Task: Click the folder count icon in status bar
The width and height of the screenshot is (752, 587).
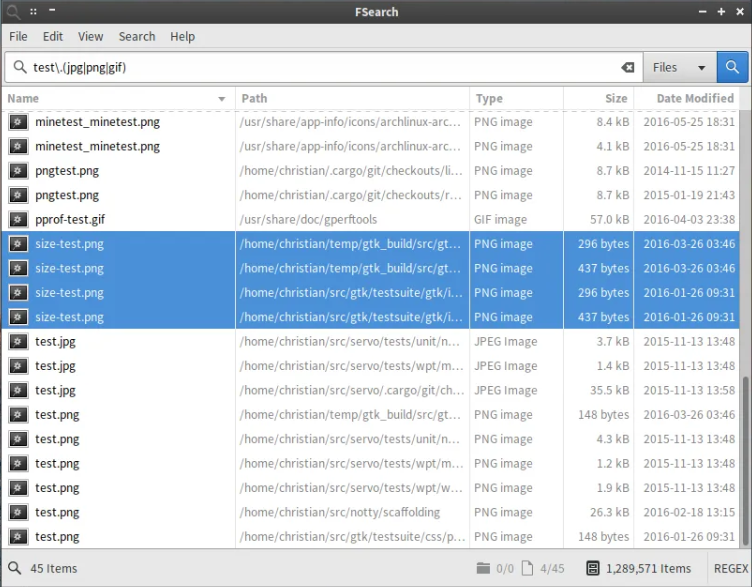Action: [483, 568]
